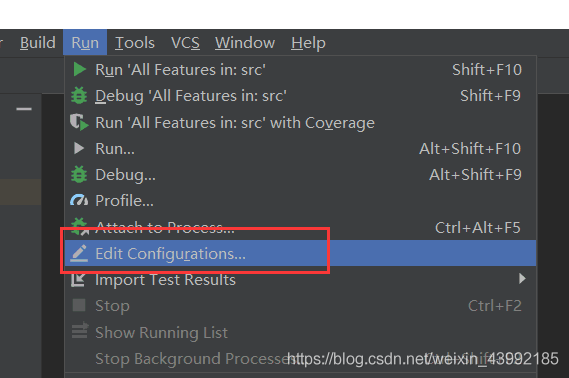Click the Profile speedometer icon
The width and height of the screenshot is (569, 378).
[x=79, y=201]
